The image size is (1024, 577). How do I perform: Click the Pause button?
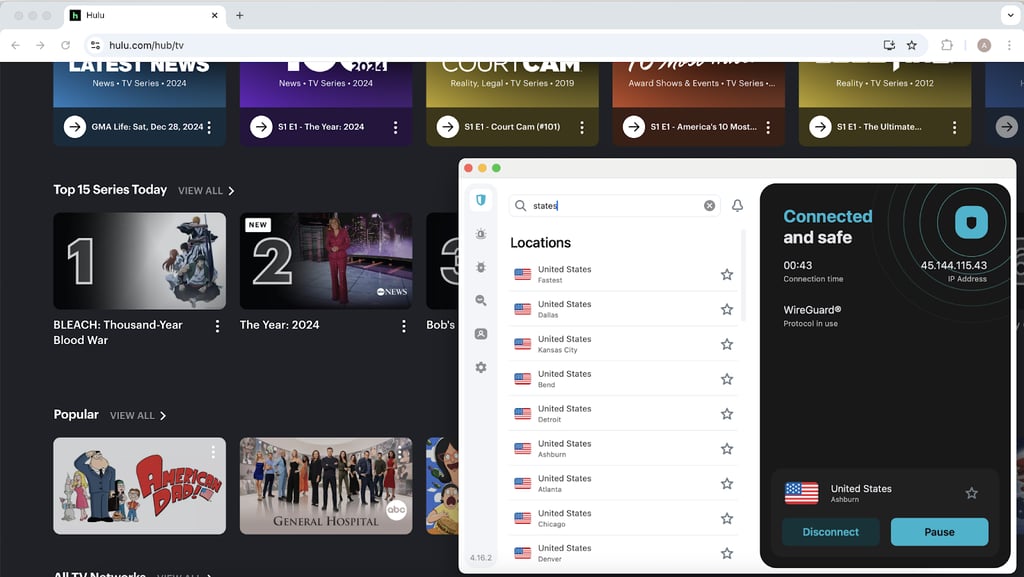tap(939, 532)
